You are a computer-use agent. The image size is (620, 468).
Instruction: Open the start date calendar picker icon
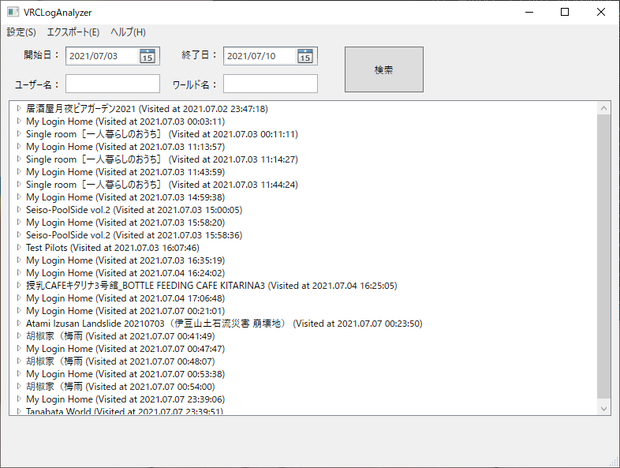[147, 56]
